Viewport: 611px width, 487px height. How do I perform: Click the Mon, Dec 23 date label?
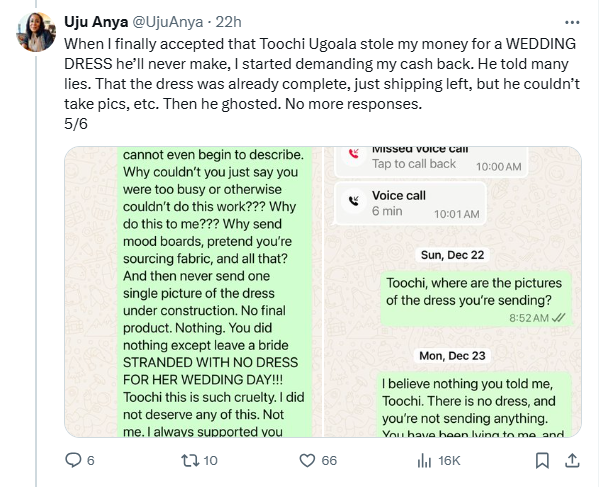click(x=453, y=354)
